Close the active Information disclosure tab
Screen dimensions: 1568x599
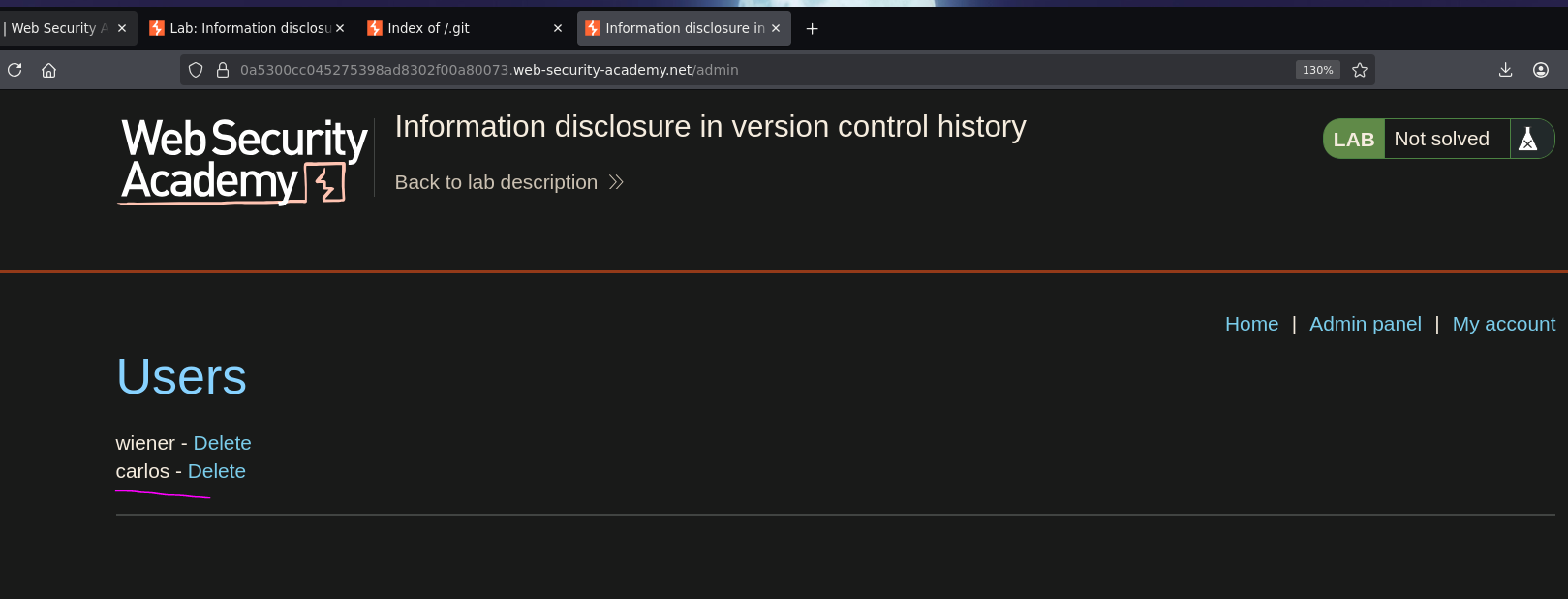tap(776, 29)
